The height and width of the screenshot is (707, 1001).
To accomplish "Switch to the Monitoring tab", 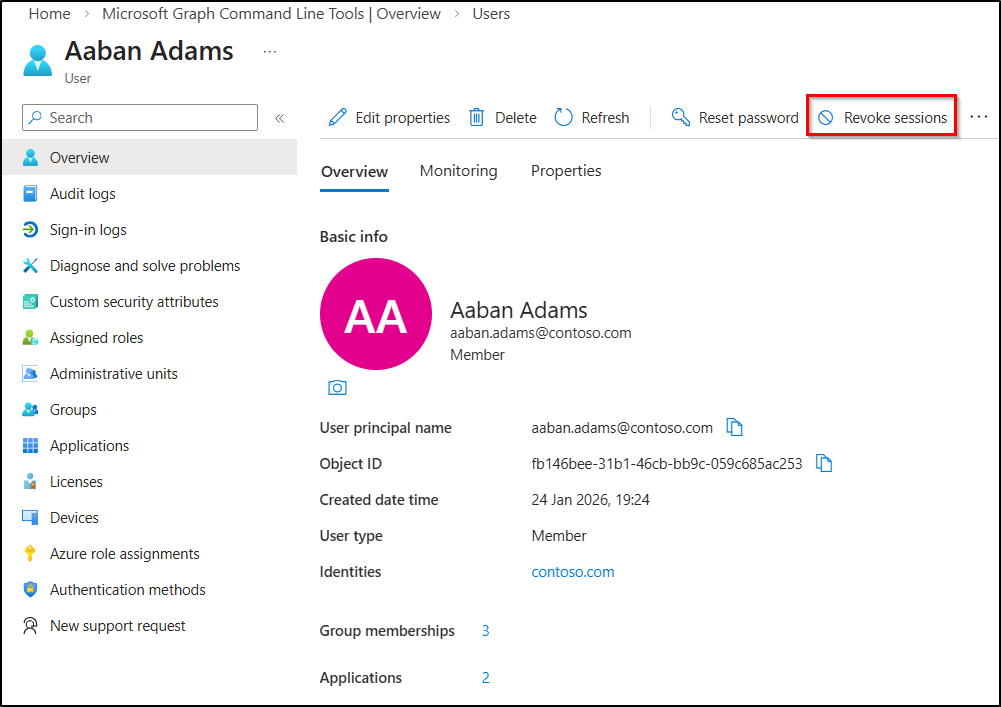I will 458,171.
